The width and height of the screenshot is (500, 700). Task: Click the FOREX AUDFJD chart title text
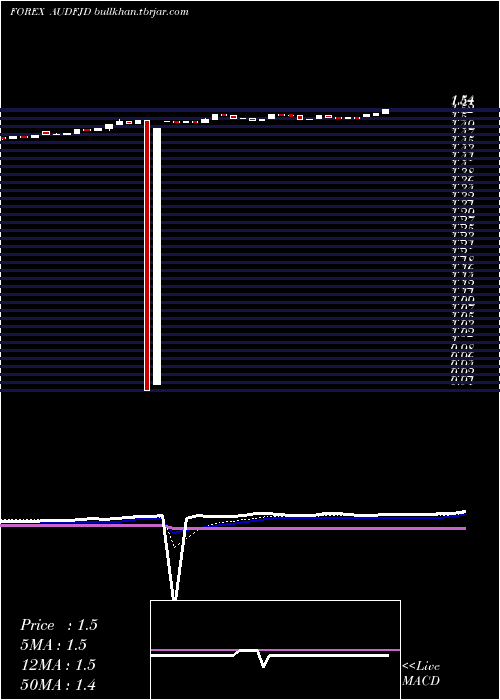point(51,12)
